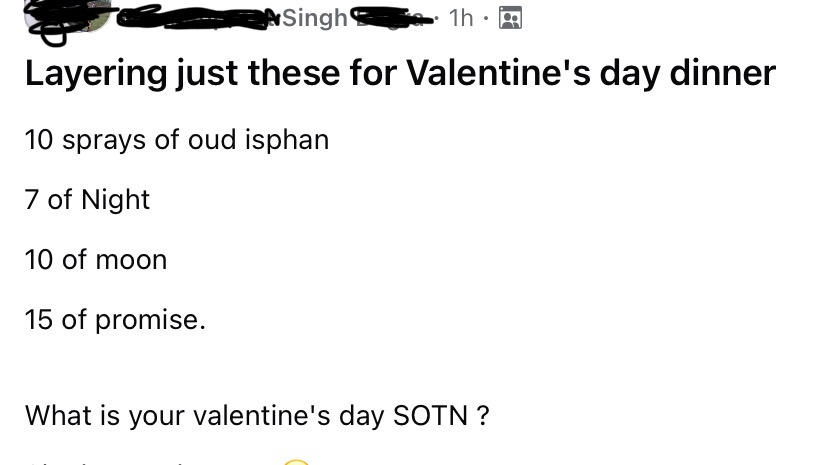Open the poster's profile via Singh name
This screenshot has width=828, height=465.
tap(315, 18)
